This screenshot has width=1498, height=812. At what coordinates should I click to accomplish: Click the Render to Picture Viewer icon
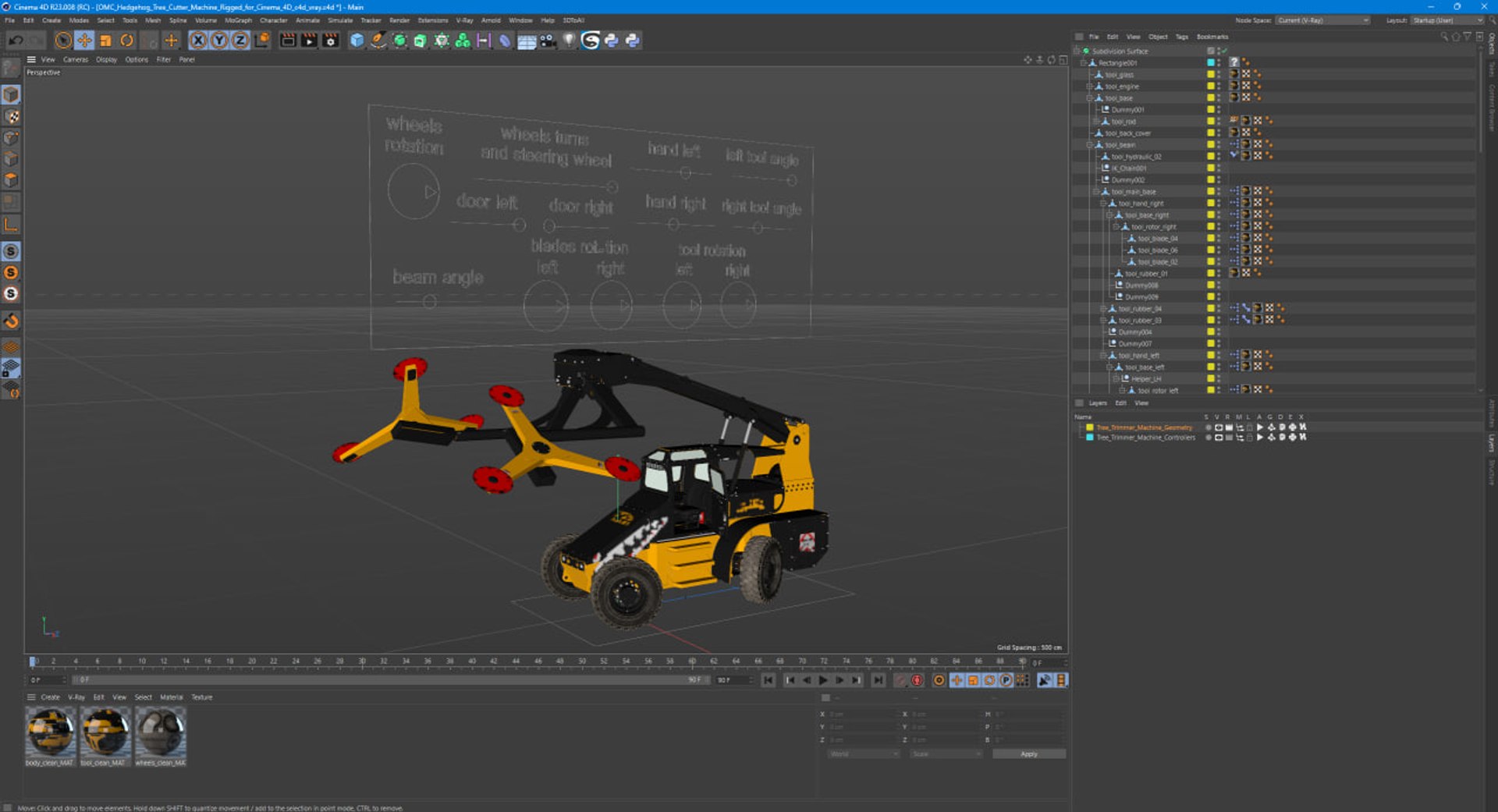click(309, 41)
